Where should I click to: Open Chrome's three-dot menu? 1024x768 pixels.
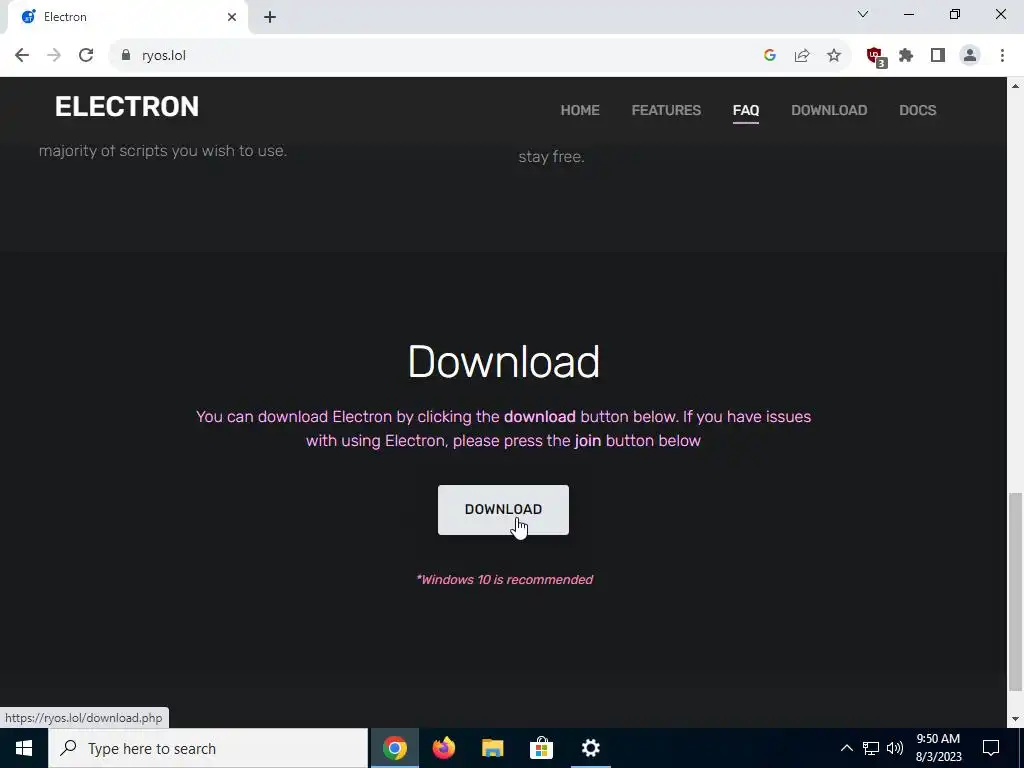1002,56
